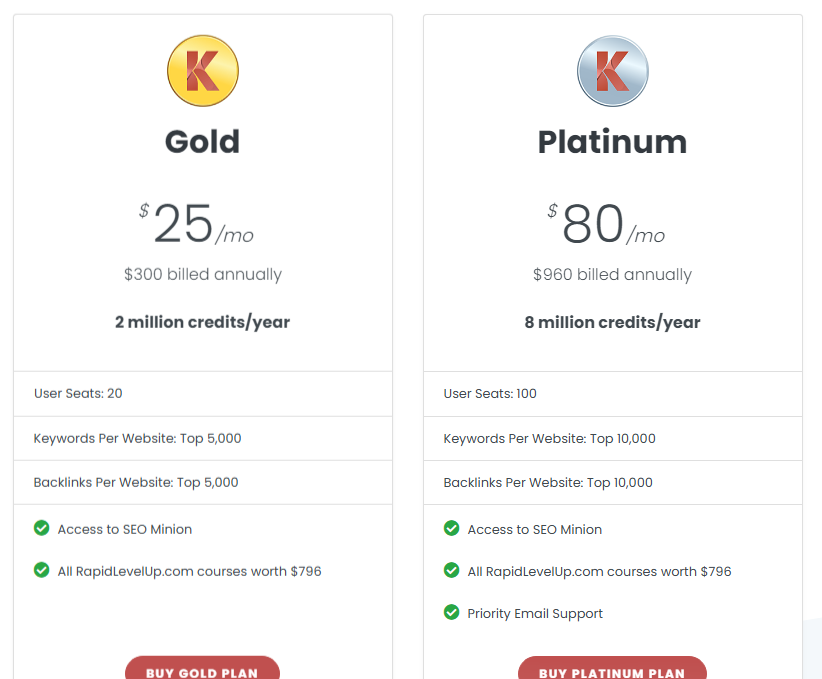Click green check beside Gold RapidLevelUp courses

(41, 570)
